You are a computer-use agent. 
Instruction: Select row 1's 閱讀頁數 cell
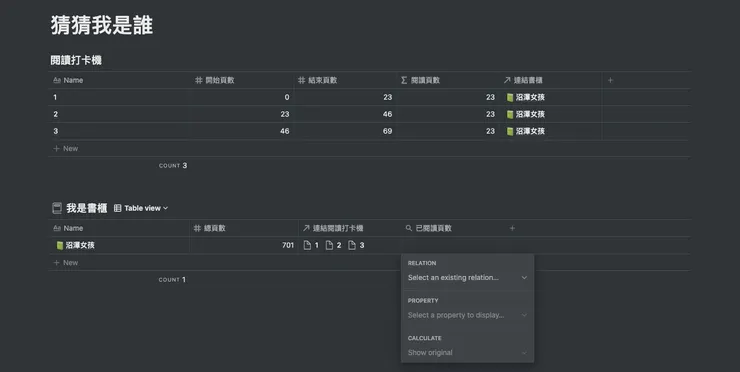pyautogui.click(x=449, y=97)
